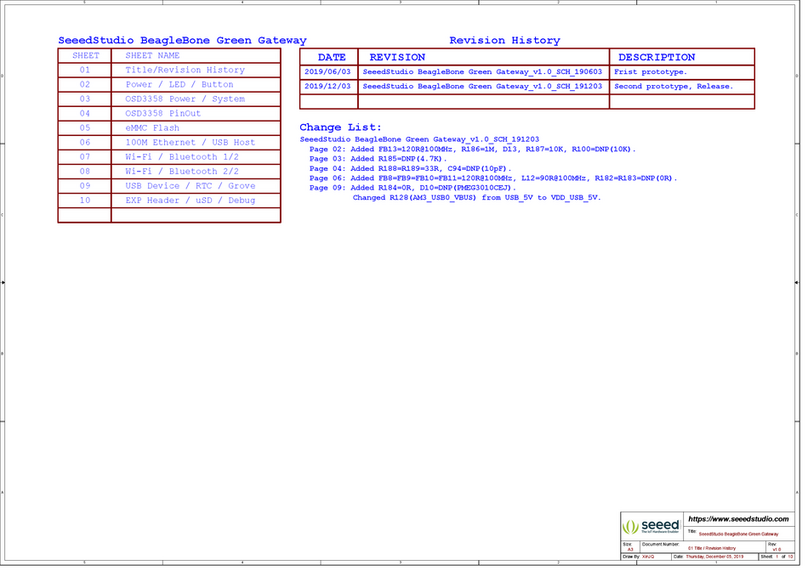Click the 'SeeedStudio BeagleBone Green Gateway' heading

click(182, 40)
